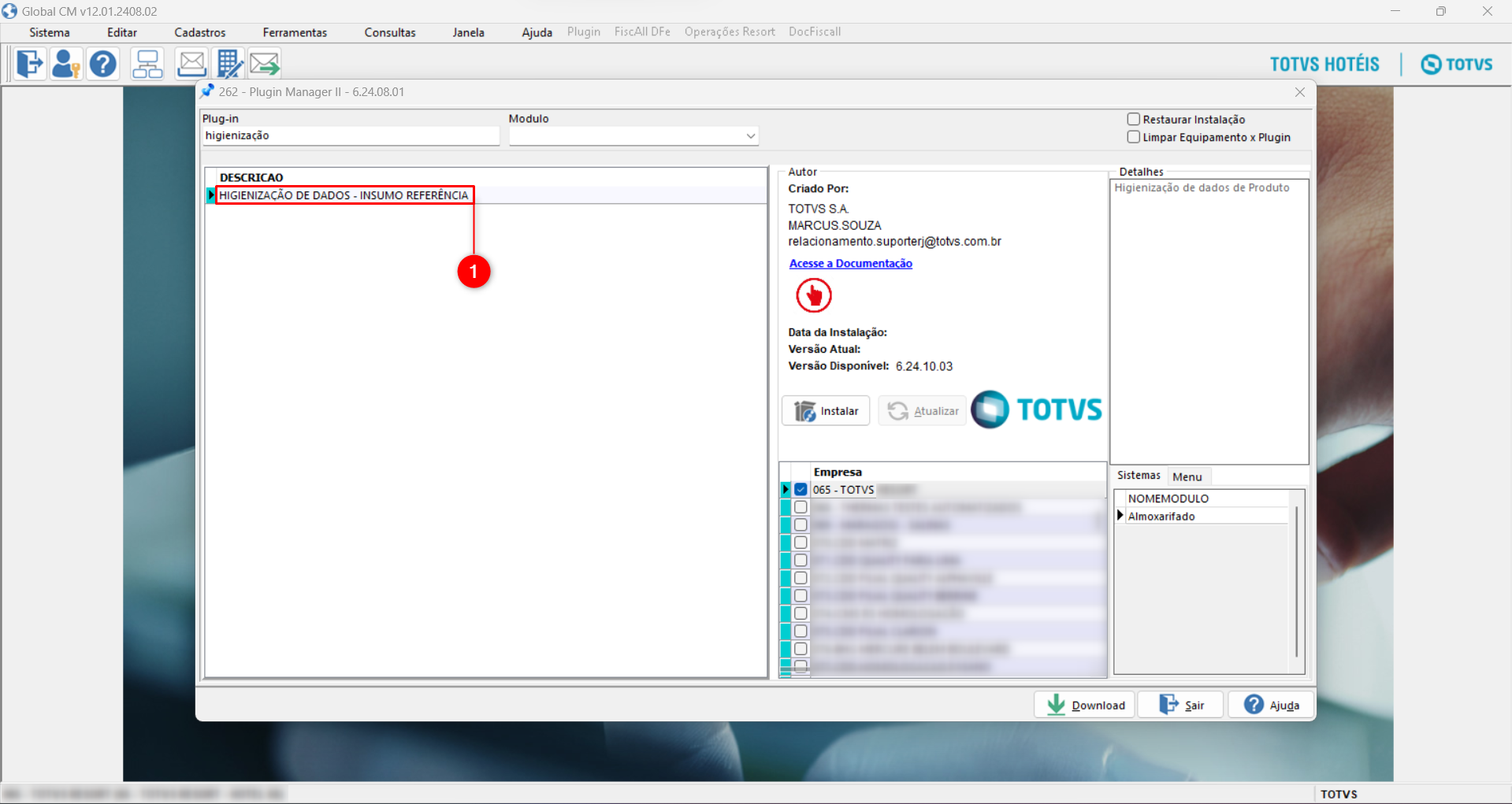Viewport: 1512px width, 804px height.
Task: Click the envelope inbox toolbar icon
Action: coord(191,64)
